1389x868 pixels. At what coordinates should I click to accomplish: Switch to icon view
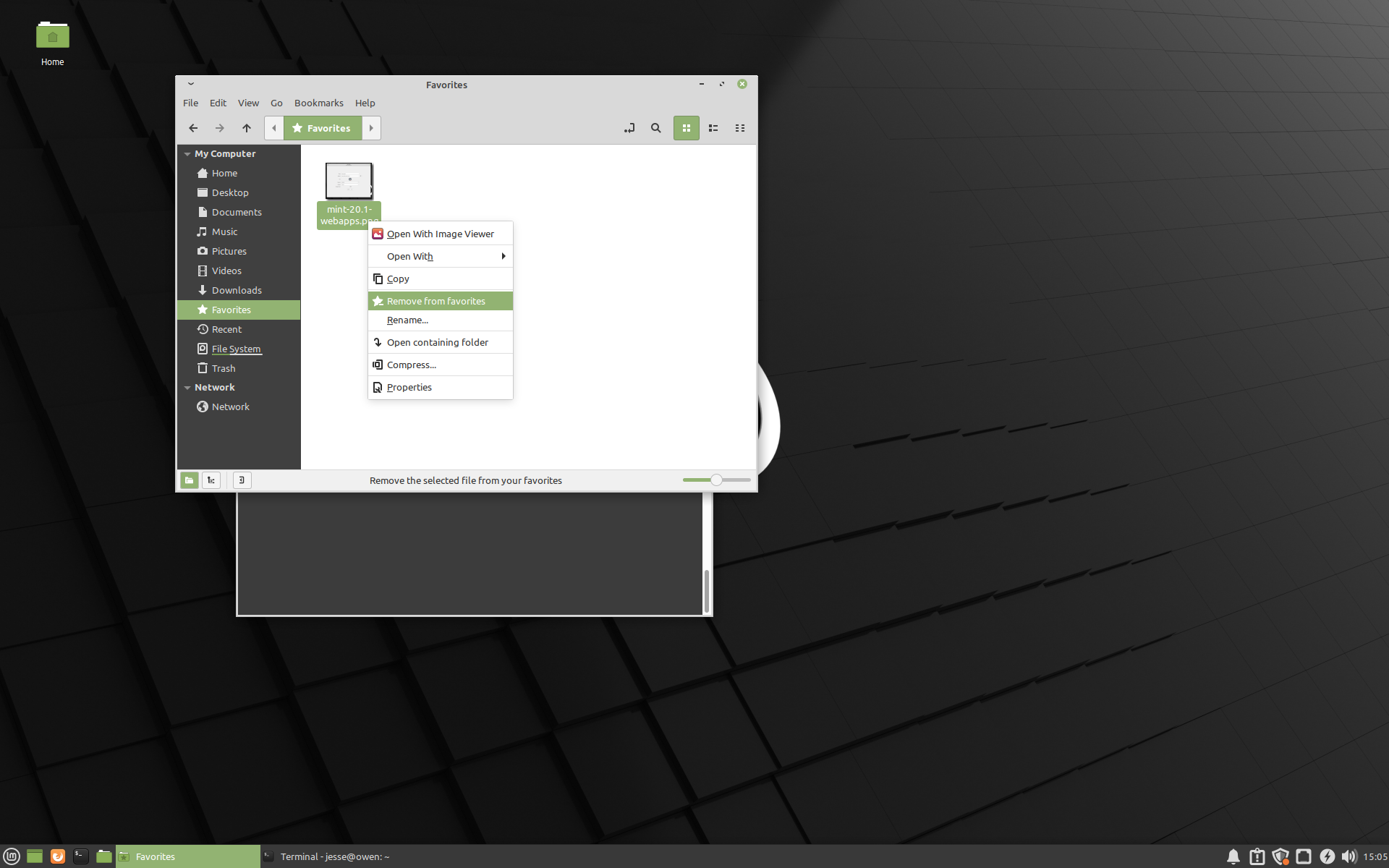tap(687, 128)
